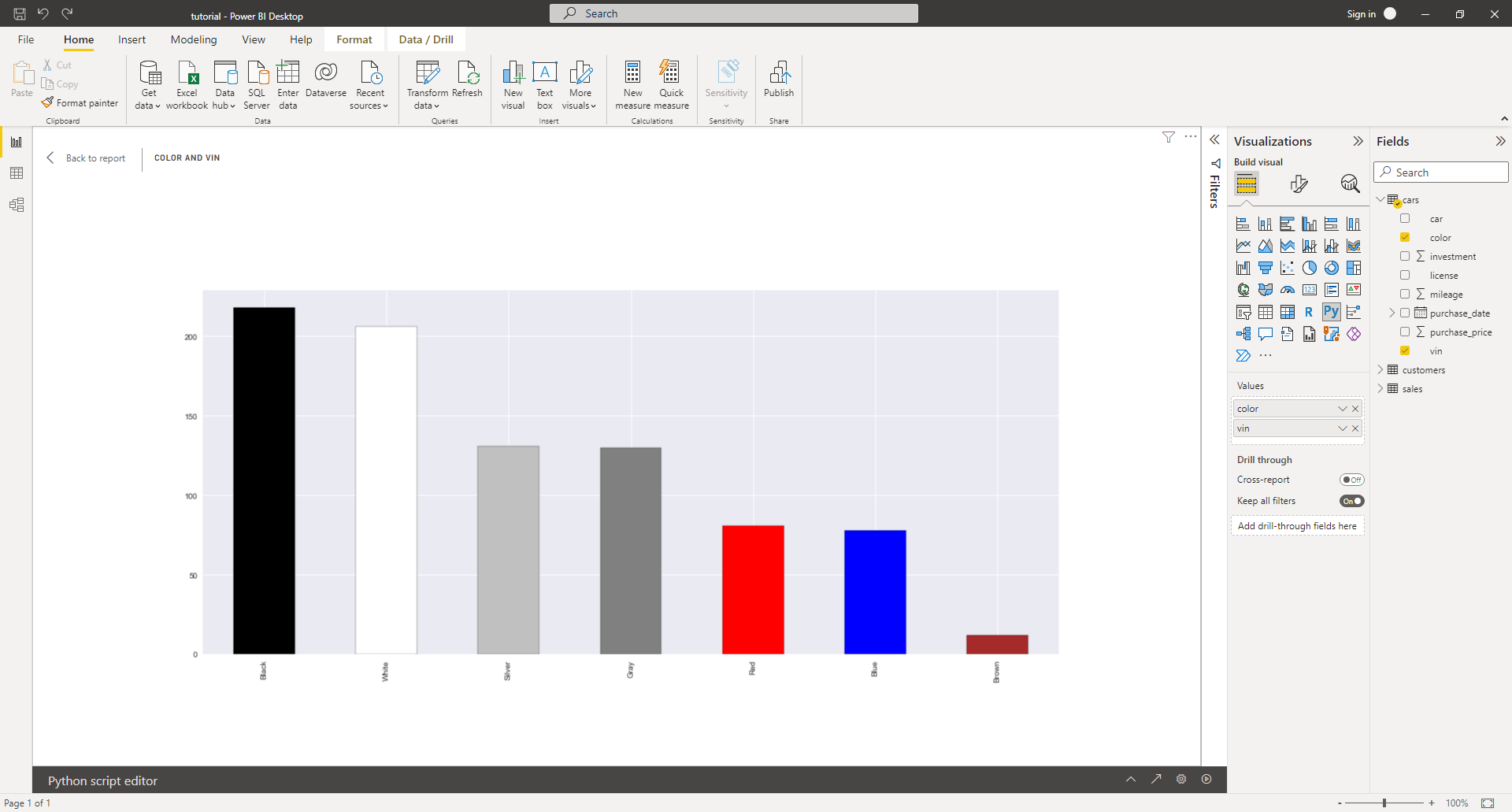Select the Python visual icon
This screenshot has width=1512, height=812.
tap(1332, 312)
